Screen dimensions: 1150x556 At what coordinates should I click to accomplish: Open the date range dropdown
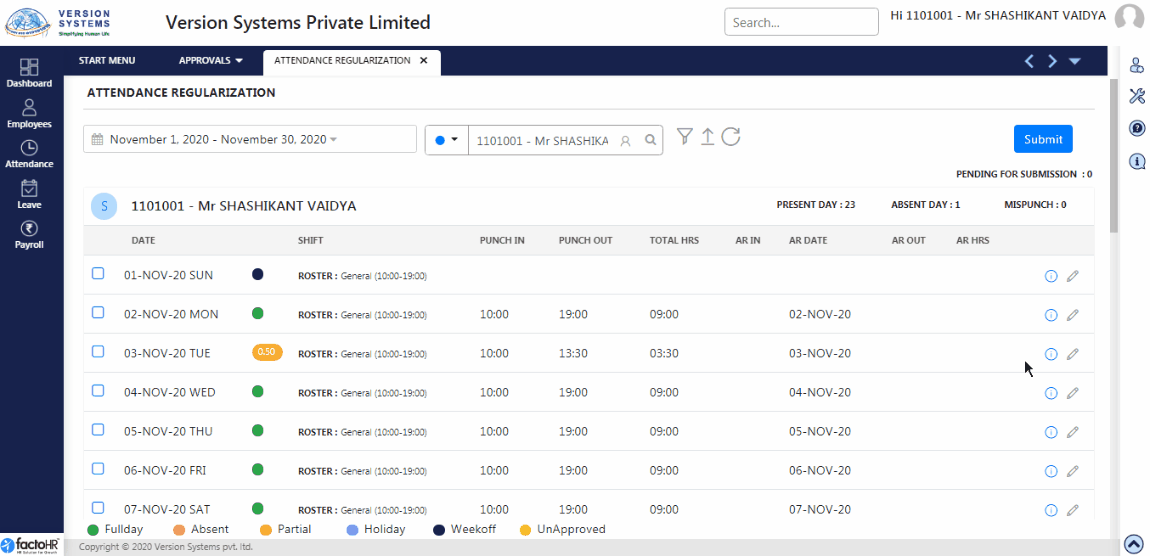(x=250, y=140)
